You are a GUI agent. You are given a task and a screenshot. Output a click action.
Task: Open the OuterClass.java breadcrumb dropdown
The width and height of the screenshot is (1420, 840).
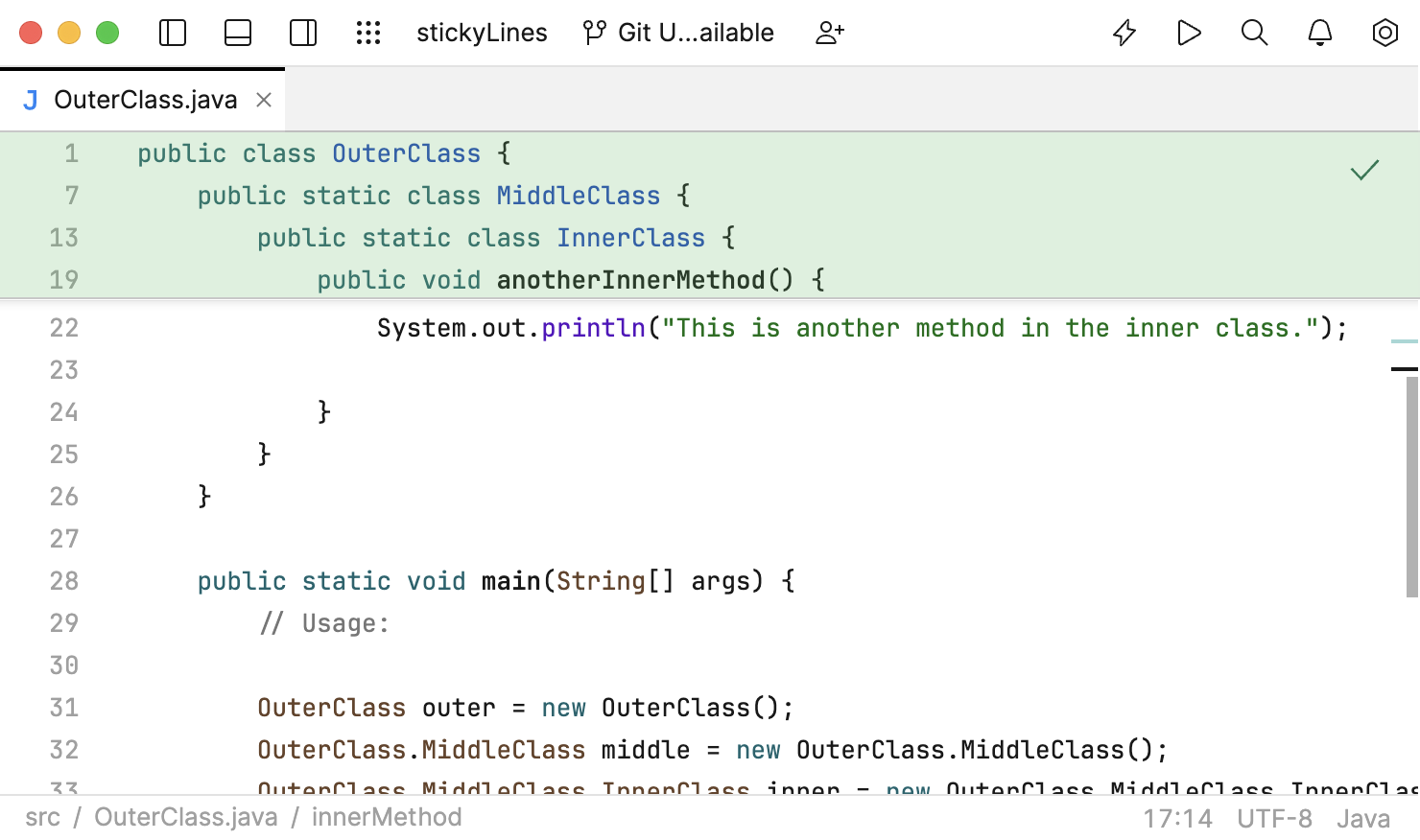tap(186, 817)
